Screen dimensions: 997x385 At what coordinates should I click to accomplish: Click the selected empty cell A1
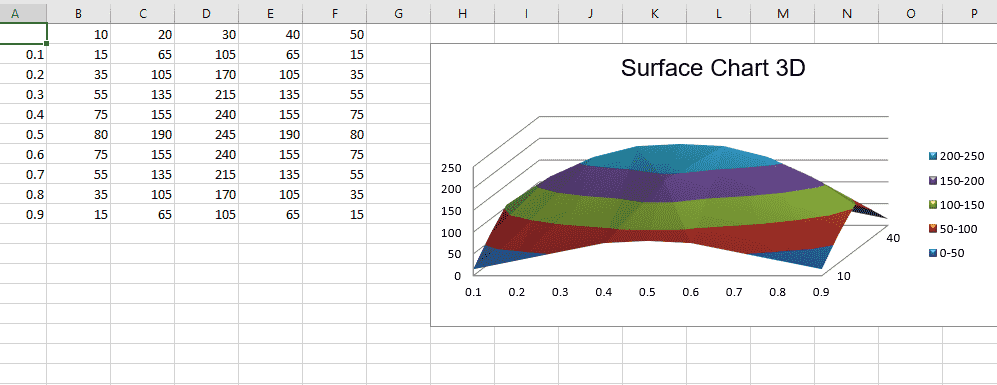[24, 33]
